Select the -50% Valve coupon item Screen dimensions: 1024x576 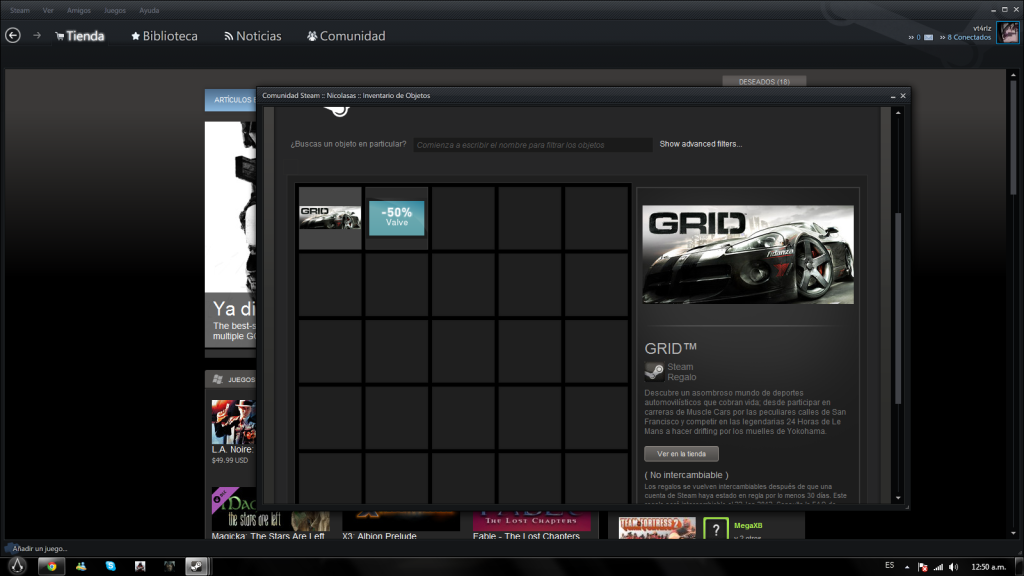[396, 218]
